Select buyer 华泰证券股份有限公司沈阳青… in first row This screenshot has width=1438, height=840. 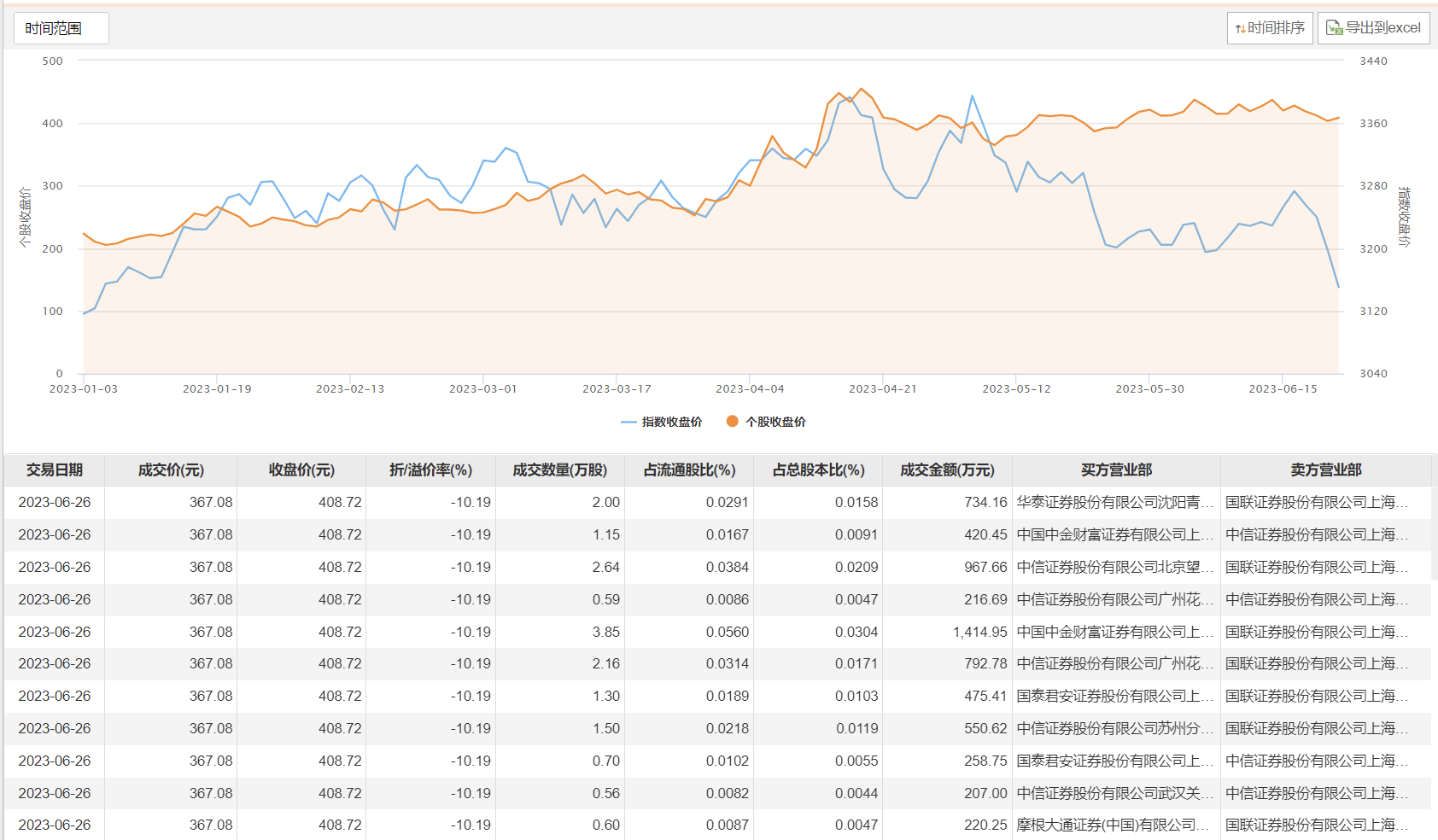click(x=1114, y=502)
